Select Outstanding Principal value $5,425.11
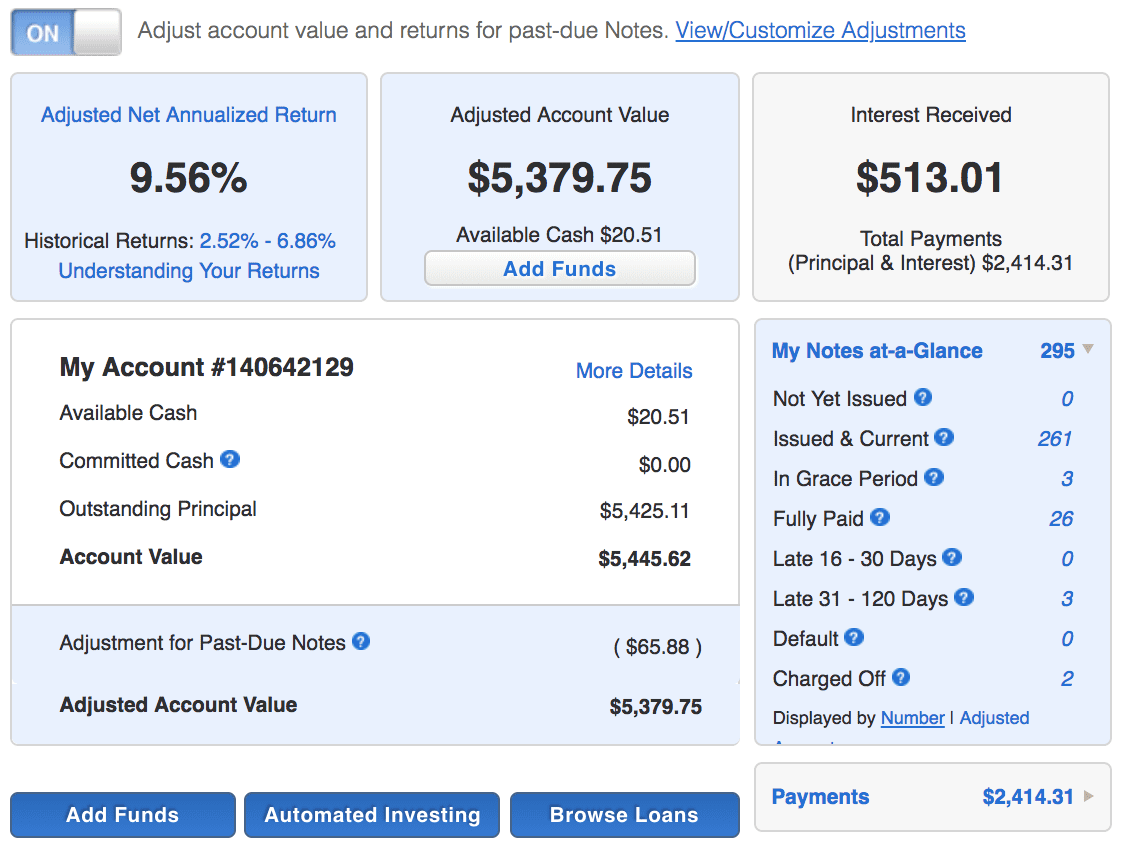Screen dimensions: 1136x868 click(x=644, y=511)
